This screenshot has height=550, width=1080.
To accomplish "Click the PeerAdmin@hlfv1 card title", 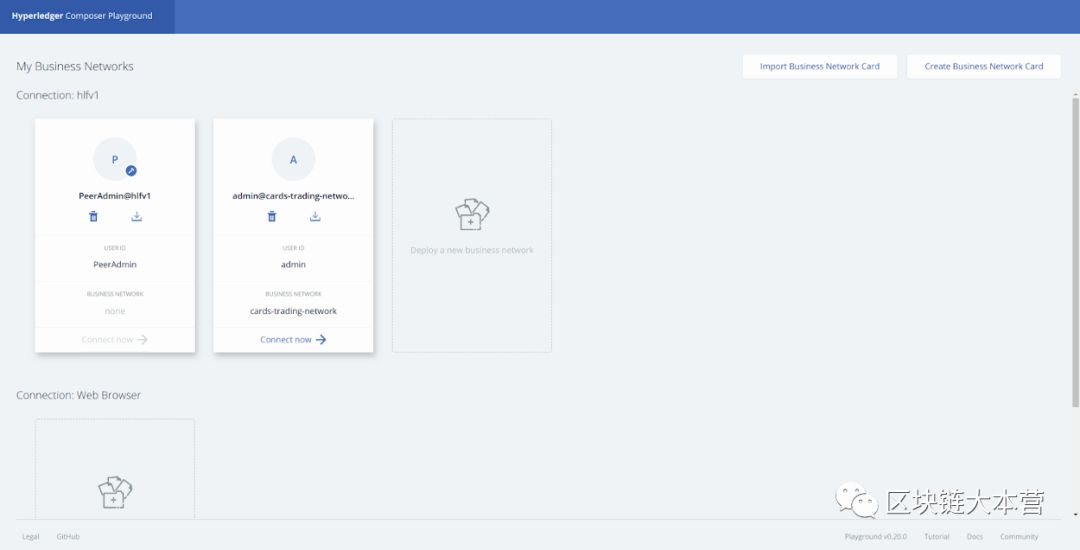I will [x=115, y=195].
